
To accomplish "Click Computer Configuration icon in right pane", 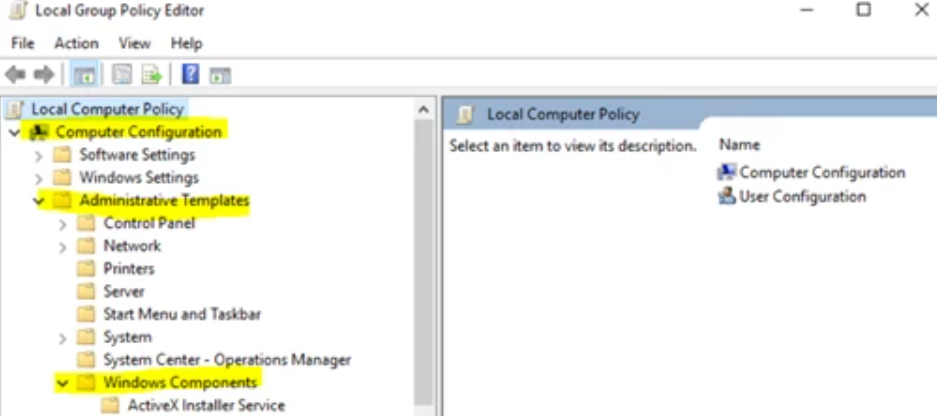I will 727,172.
